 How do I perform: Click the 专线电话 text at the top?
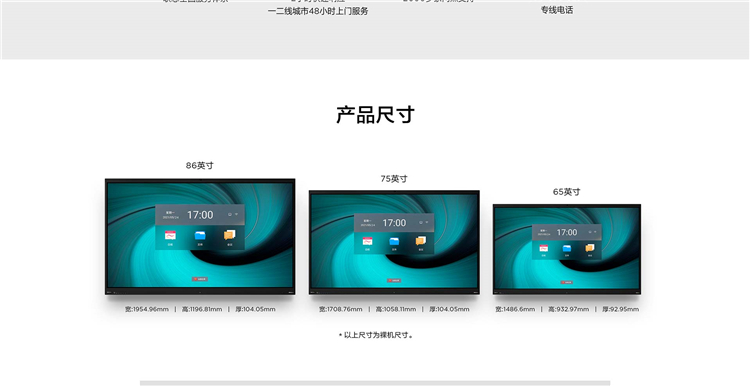click(x=557, y=10)
